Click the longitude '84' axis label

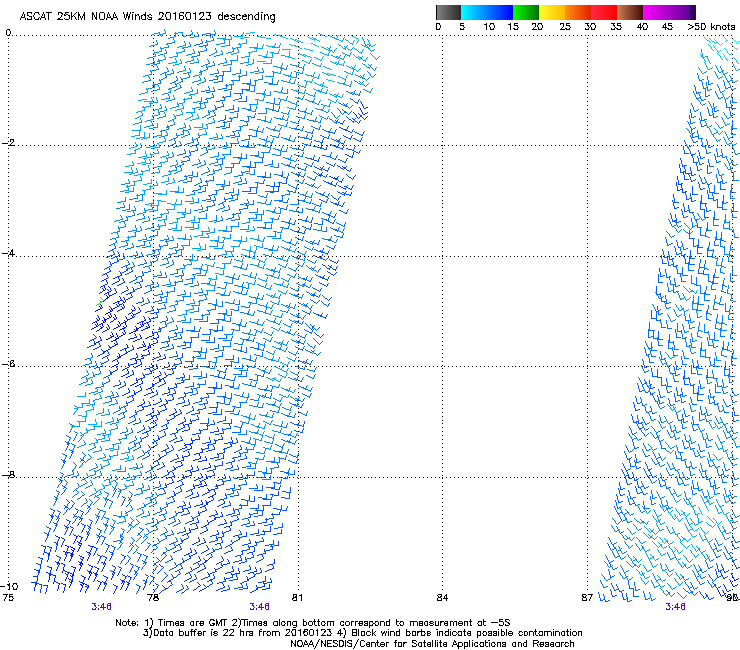point(442,598)
